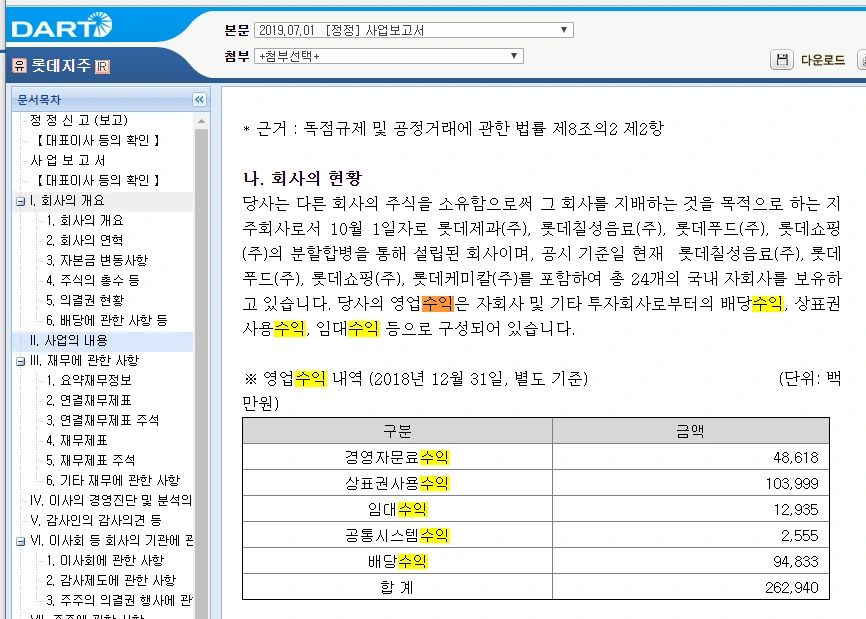This screenshot has height=619, width=866.
Task: Open 3. 연결재무제표 주석 subsection
Action: [103, 420]
